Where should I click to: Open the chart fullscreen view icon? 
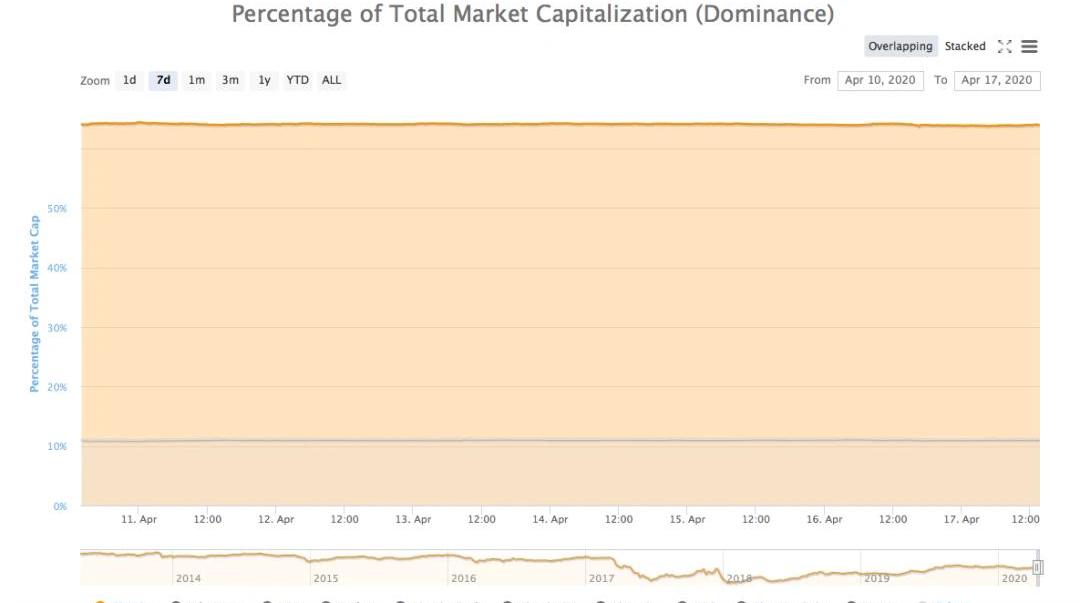coord(1005,47)
